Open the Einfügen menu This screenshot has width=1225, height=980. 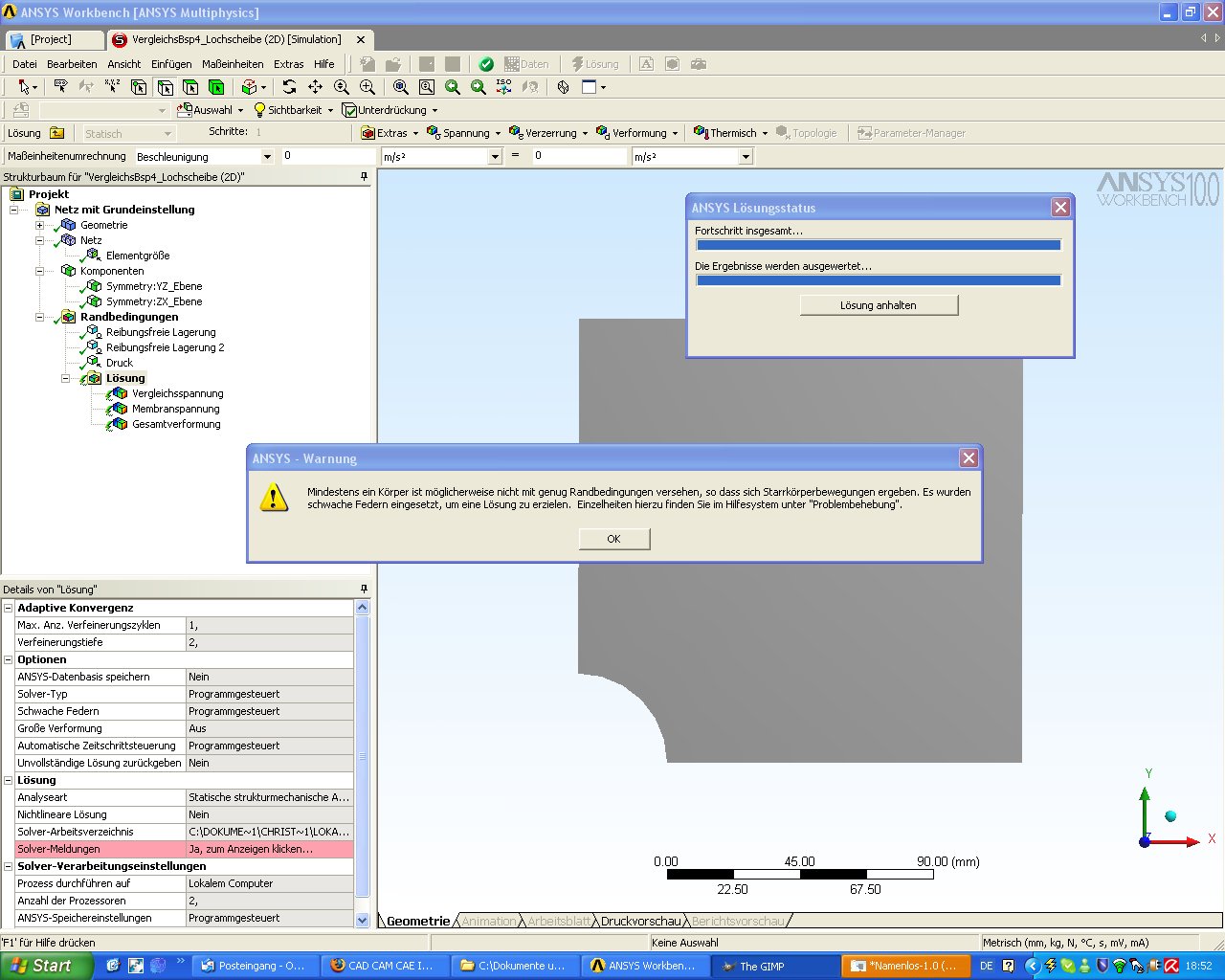coord(171,64)
